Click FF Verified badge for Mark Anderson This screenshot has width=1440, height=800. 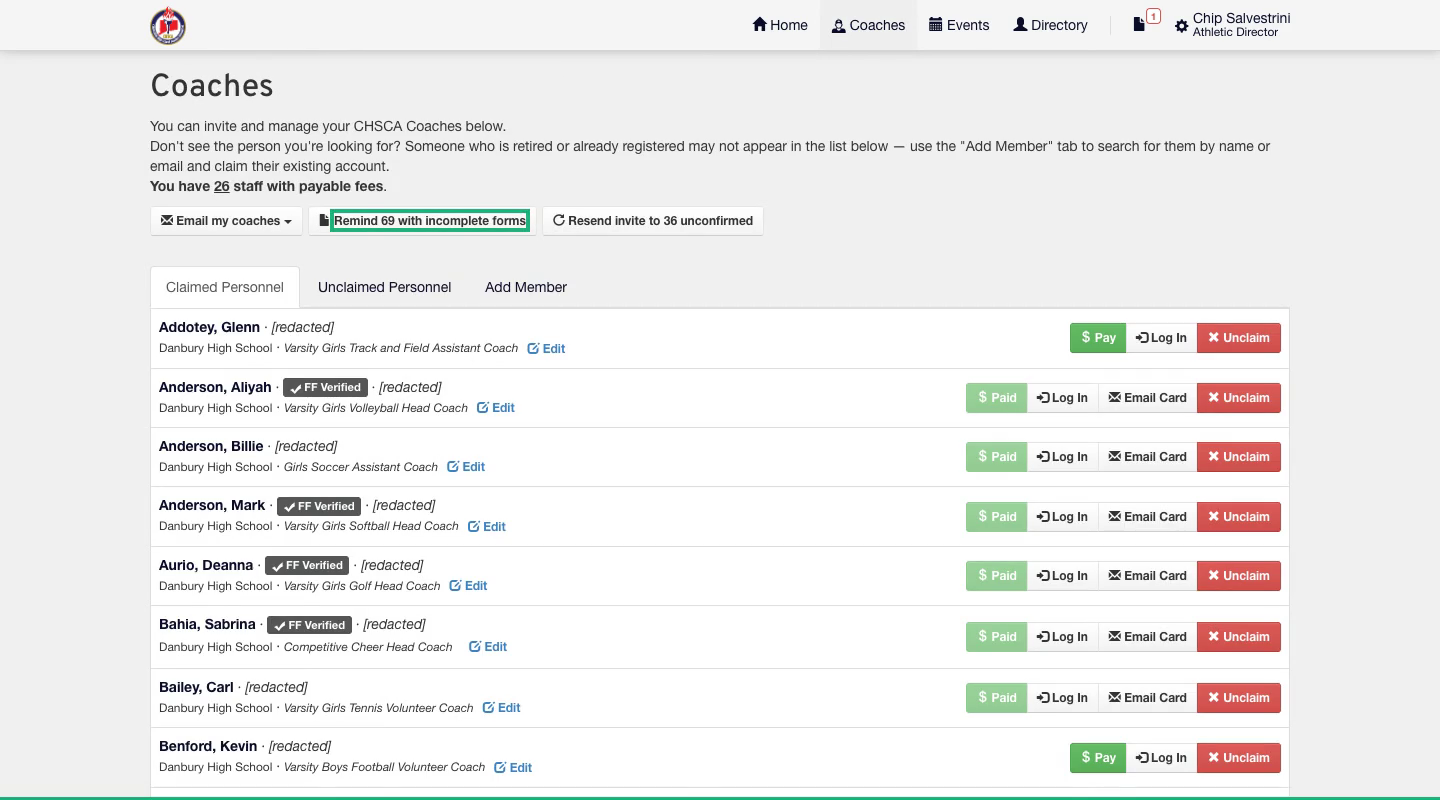[319, 506]
